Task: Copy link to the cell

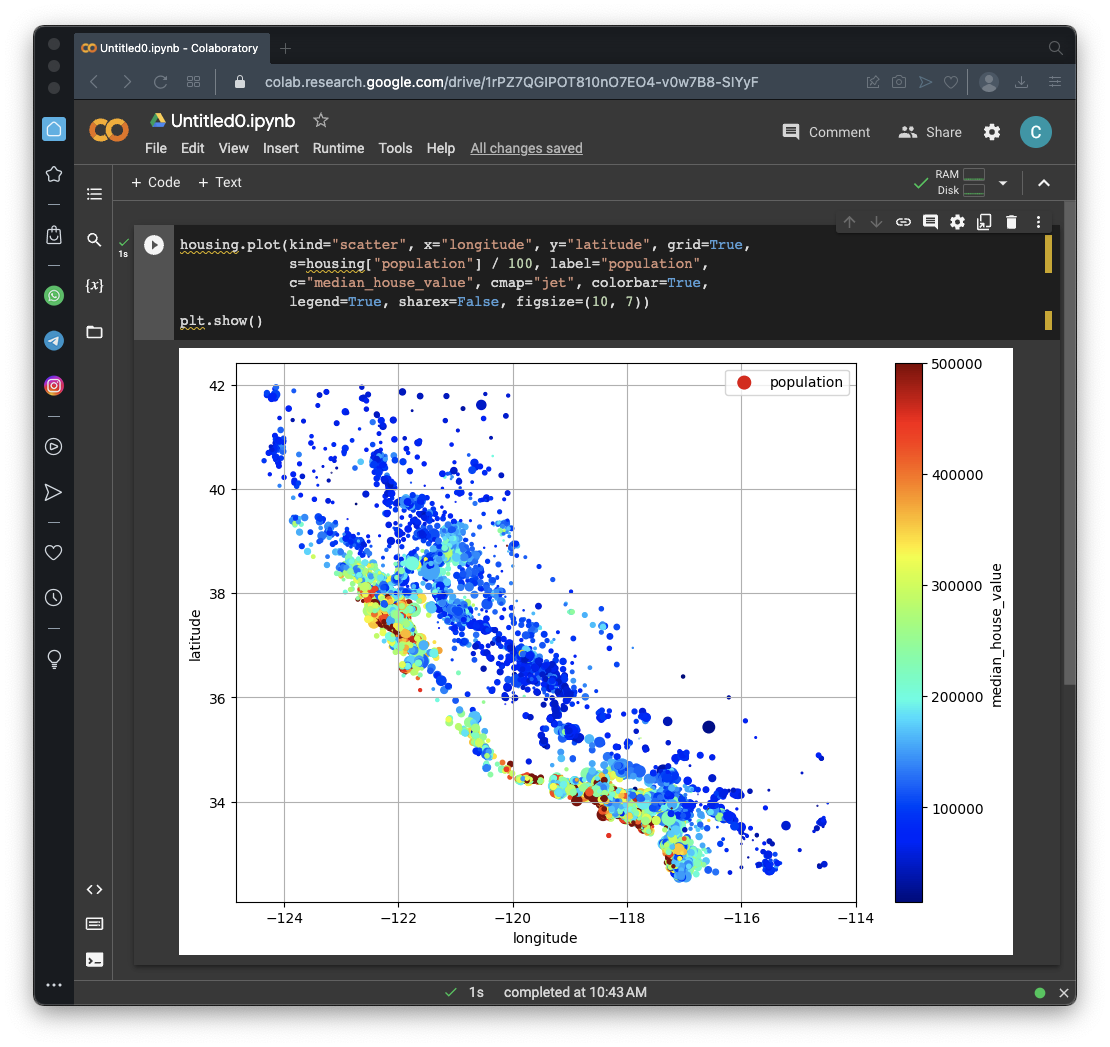Action: [903, 222]
